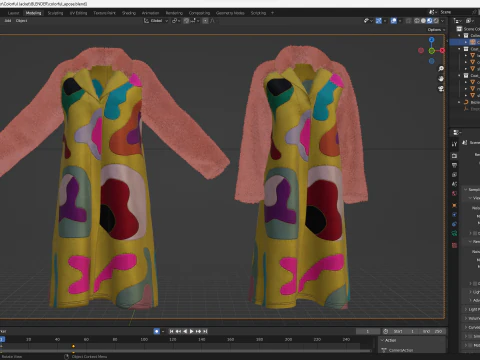This screenshot has height=360, width=480.
Task: Open the Texture properties tab
Action: 454,245
